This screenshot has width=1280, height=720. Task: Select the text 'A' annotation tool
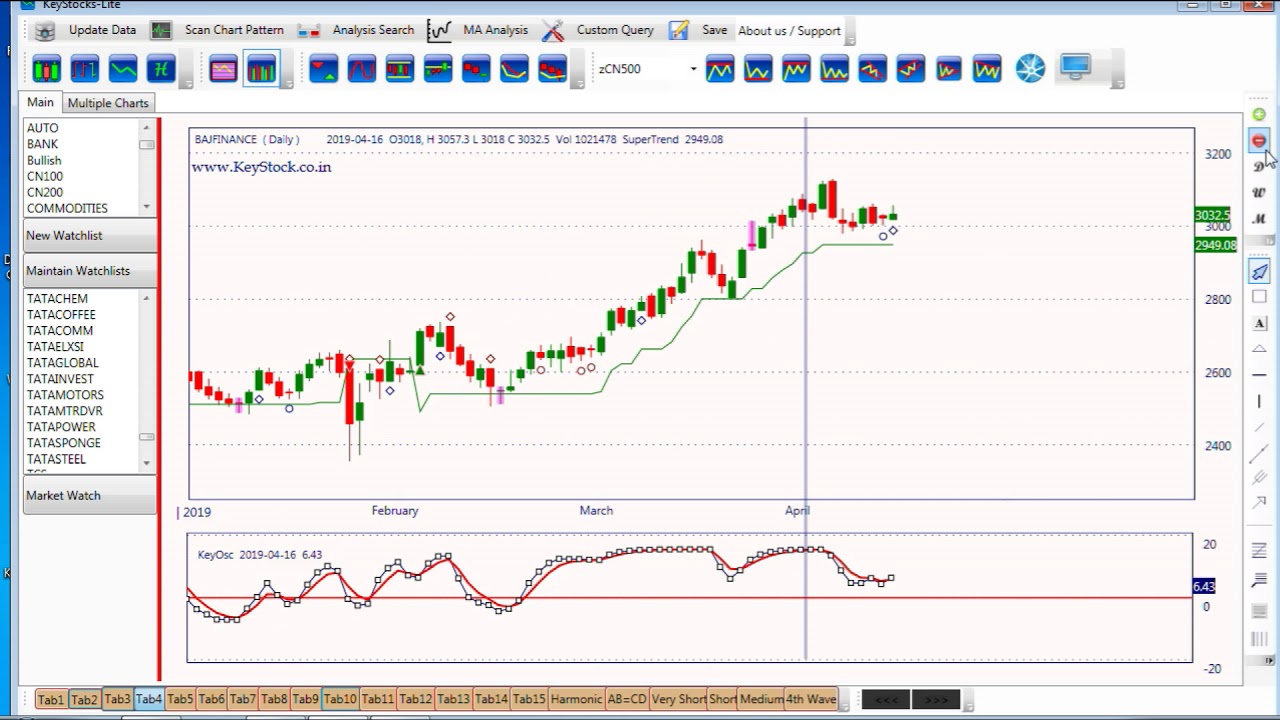1259,323
